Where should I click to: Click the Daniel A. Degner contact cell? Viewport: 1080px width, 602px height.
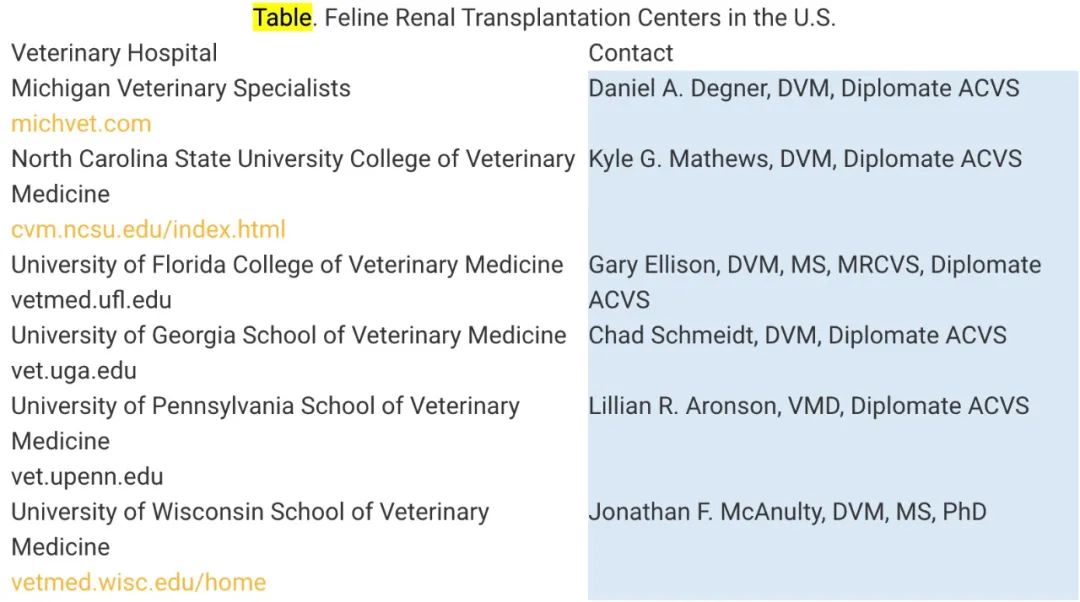[803, 88]
